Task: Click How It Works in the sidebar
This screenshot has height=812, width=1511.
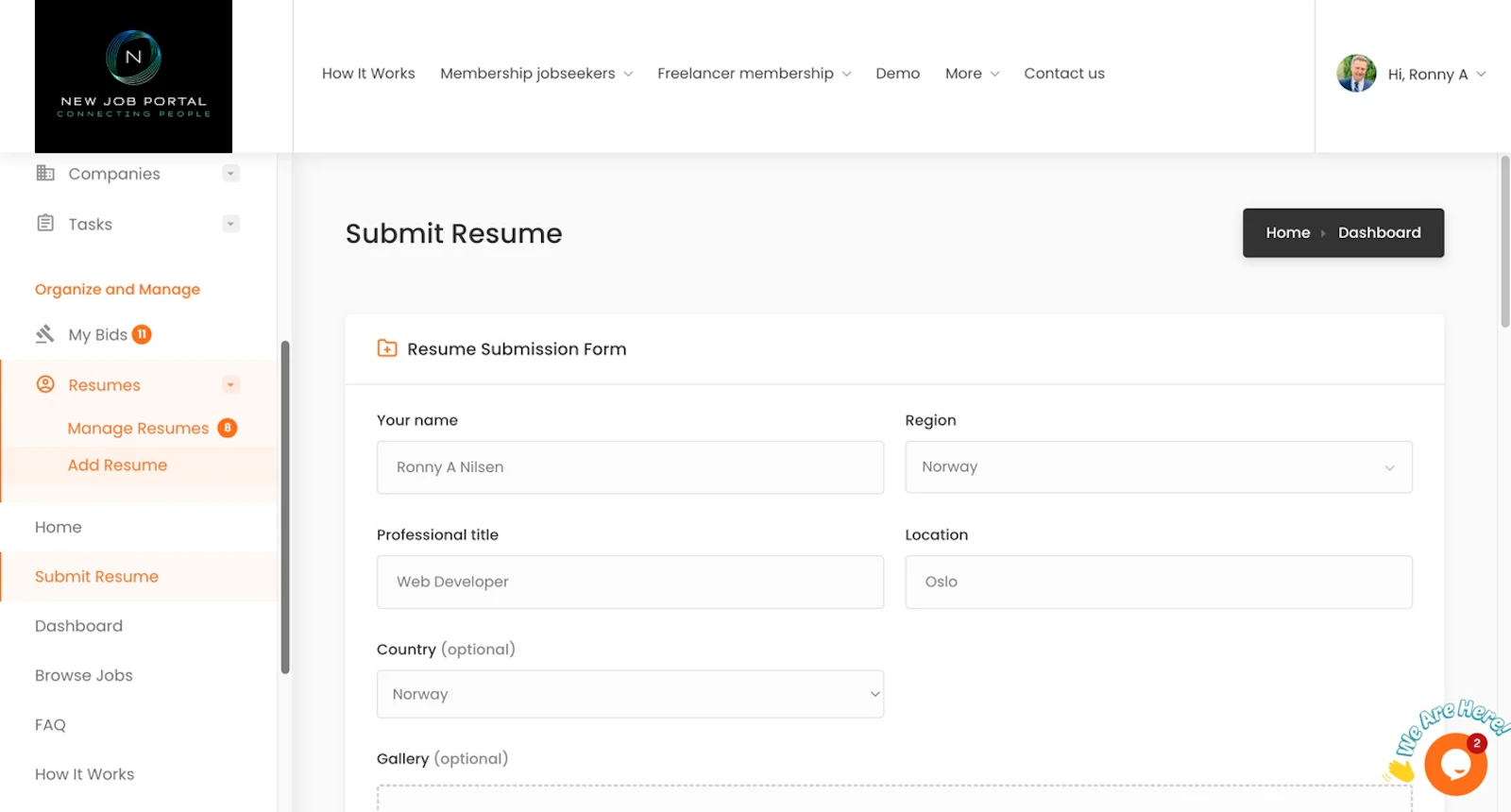Action: coord(85,774)
